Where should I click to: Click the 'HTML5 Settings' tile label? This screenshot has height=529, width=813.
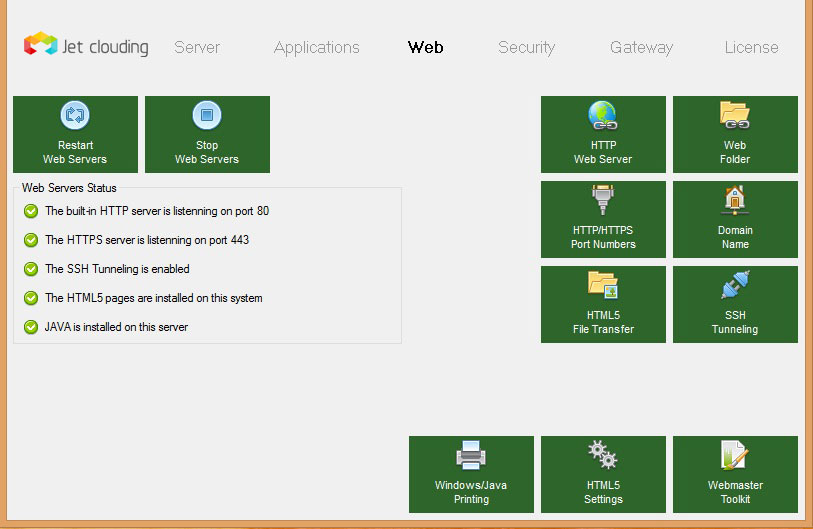[603, 492]
